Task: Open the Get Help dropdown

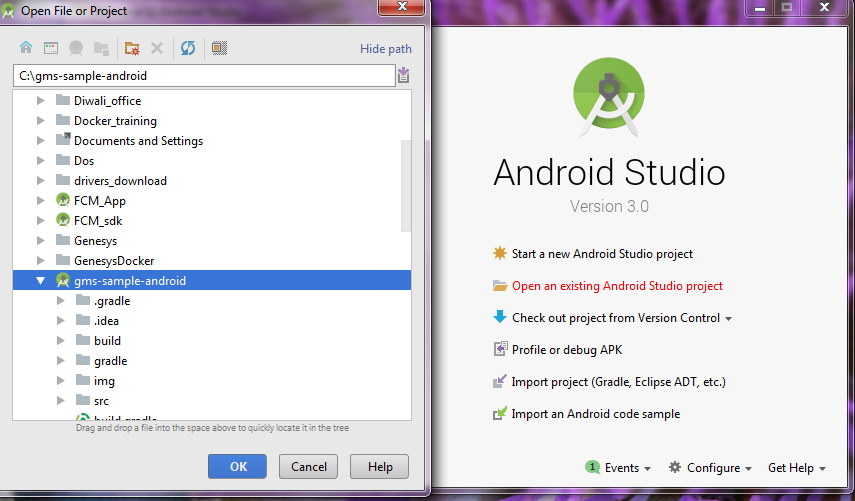Action: point(796,468)
